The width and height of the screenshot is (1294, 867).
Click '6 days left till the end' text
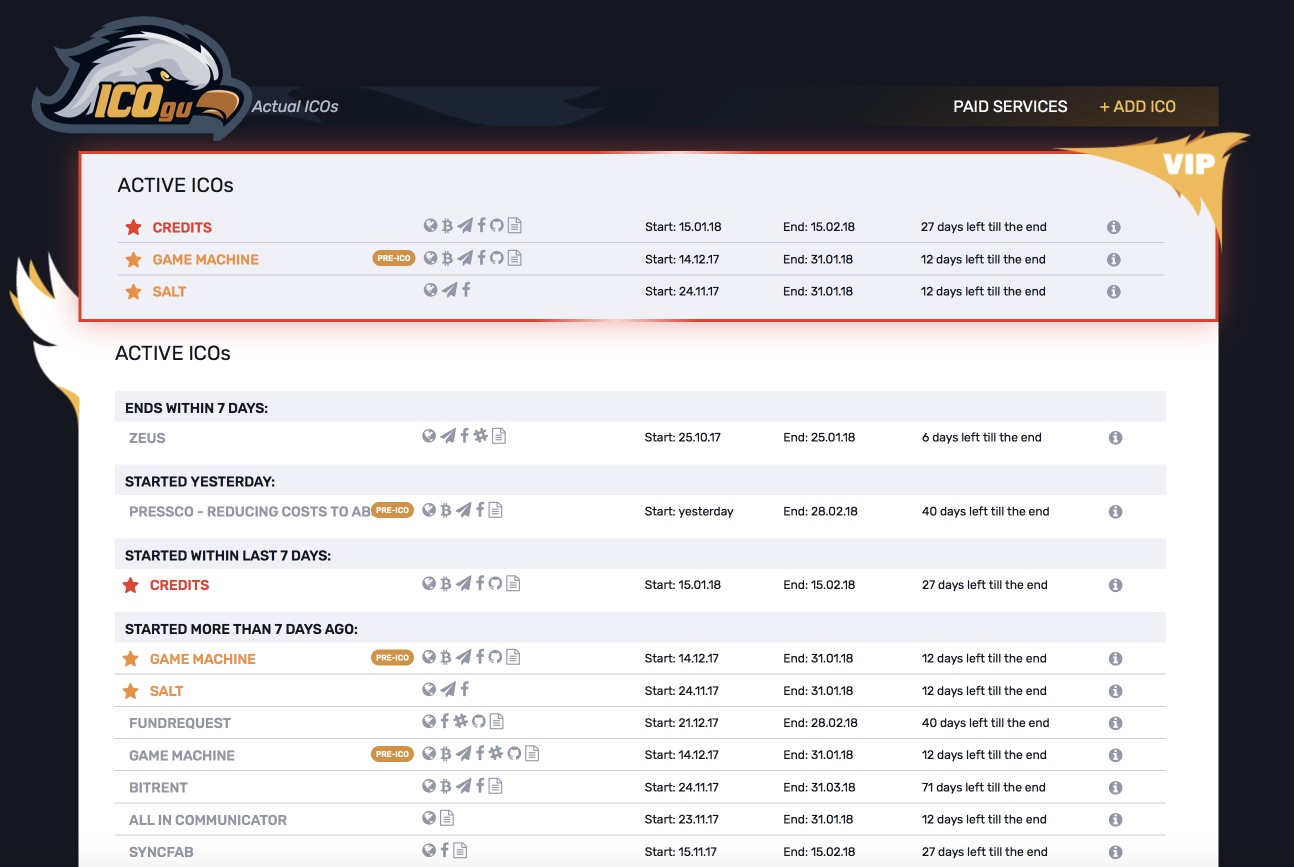(982, 437)
